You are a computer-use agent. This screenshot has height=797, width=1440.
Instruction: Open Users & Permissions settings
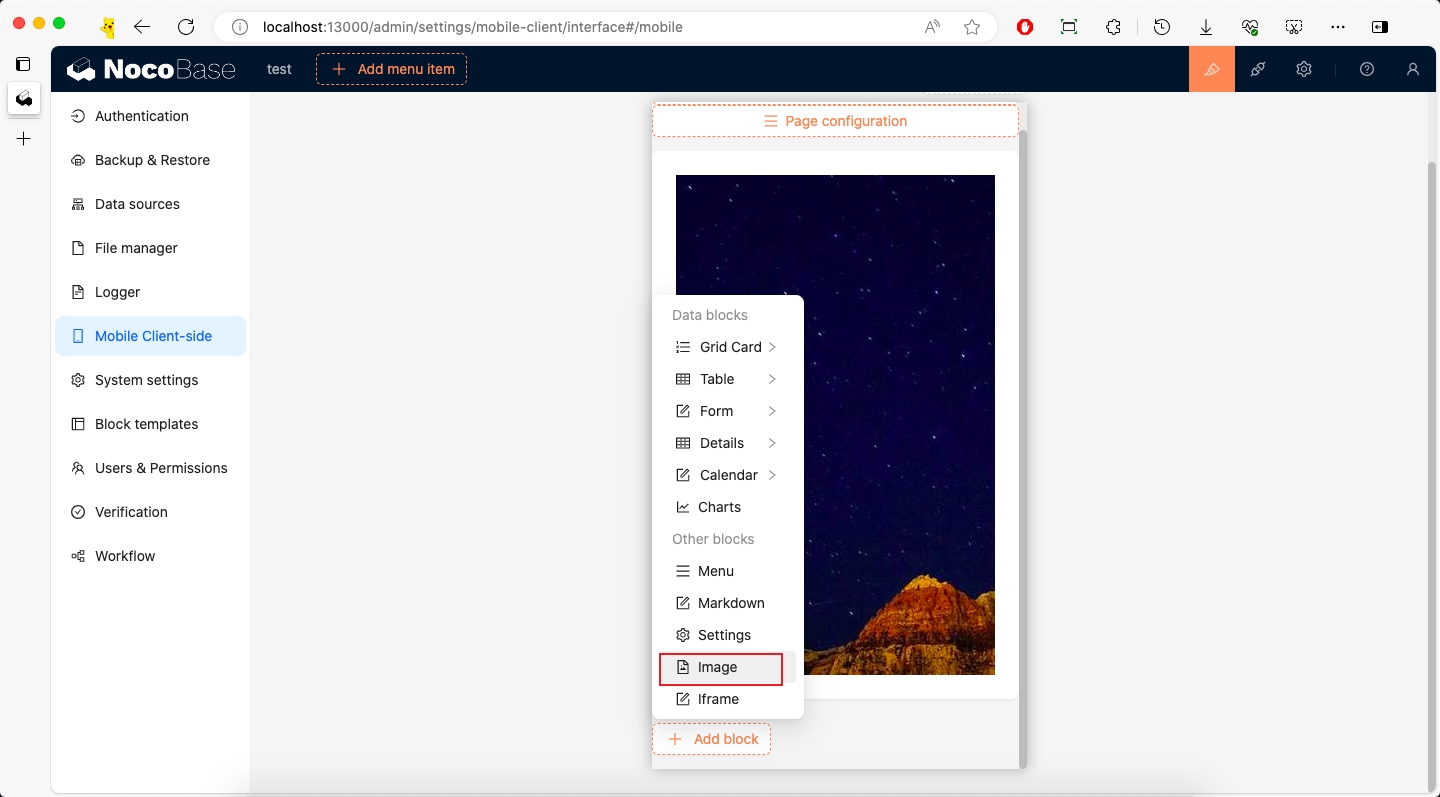[x=160, y=468]
